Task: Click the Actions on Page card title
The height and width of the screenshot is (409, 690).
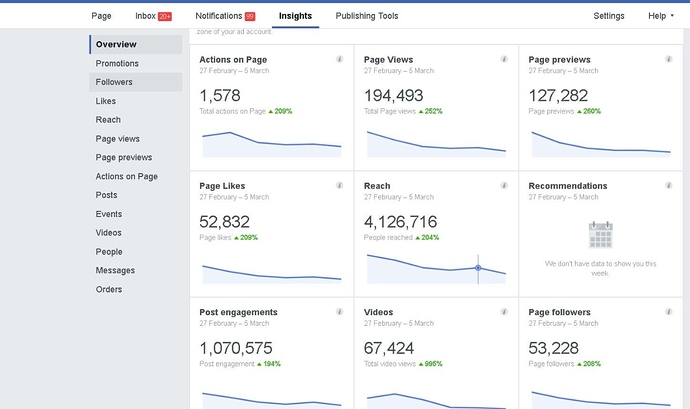Action: [233, 59]
